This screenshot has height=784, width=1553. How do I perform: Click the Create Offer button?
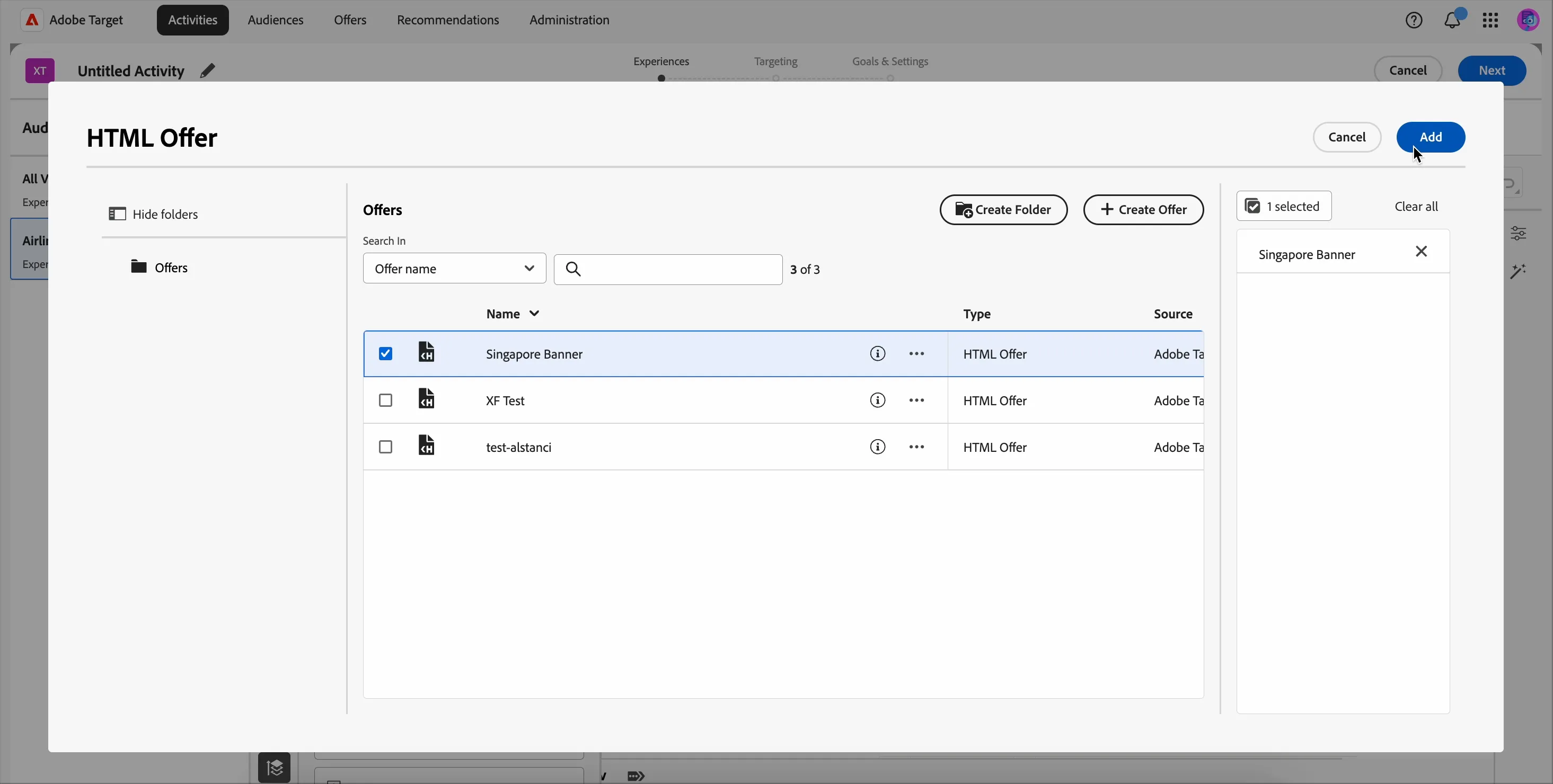tap(1143, 210)
